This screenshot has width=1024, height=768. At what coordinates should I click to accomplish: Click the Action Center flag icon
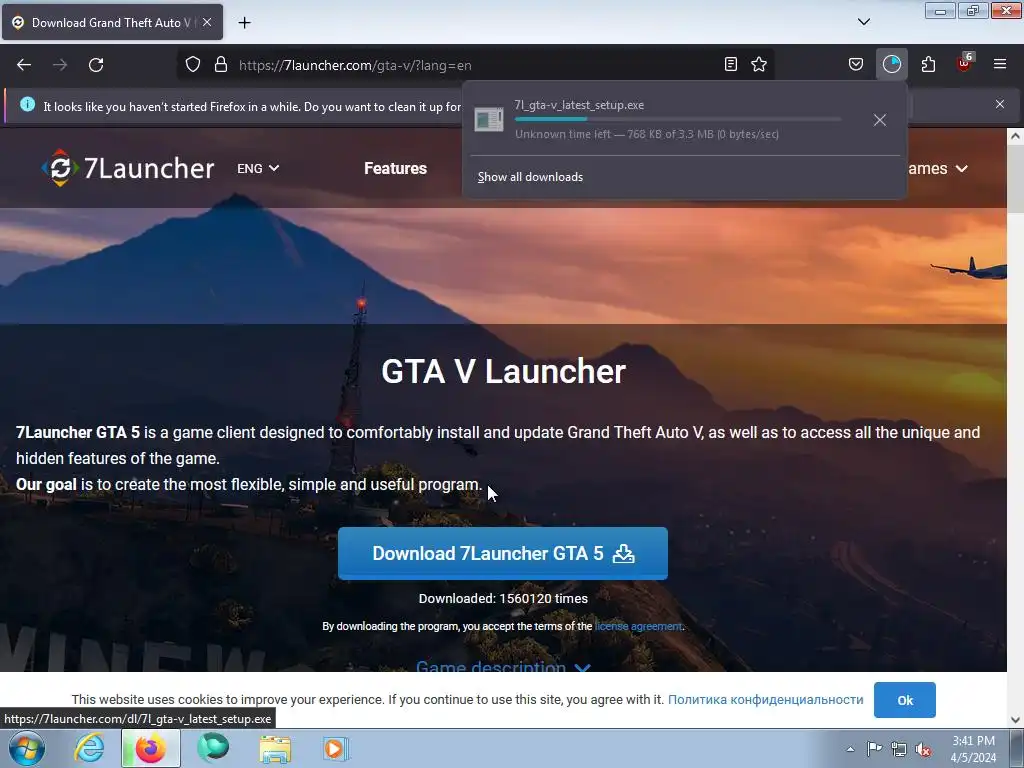tap(874, 749)
